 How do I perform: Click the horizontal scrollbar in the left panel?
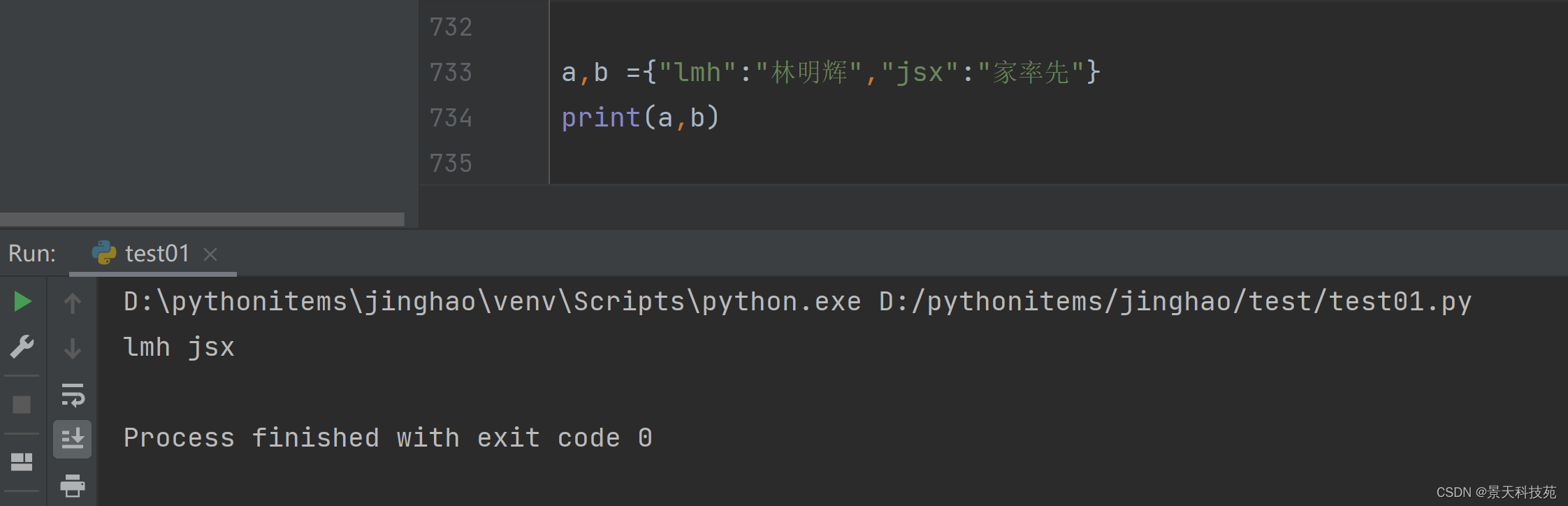click(x=202, y=219)
